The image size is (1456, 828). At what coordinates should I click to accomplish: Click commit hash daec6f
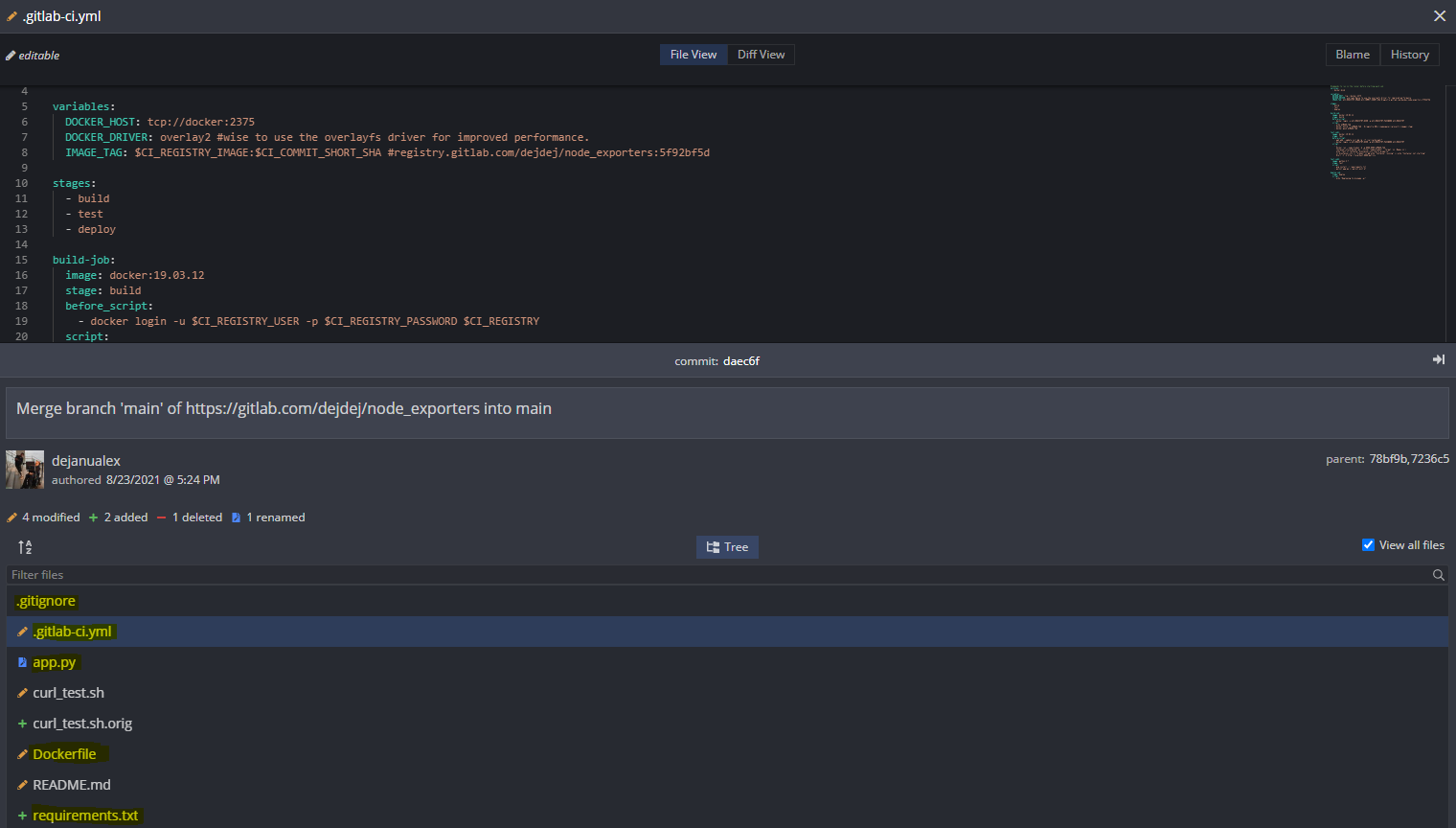(x=741, y=361)
